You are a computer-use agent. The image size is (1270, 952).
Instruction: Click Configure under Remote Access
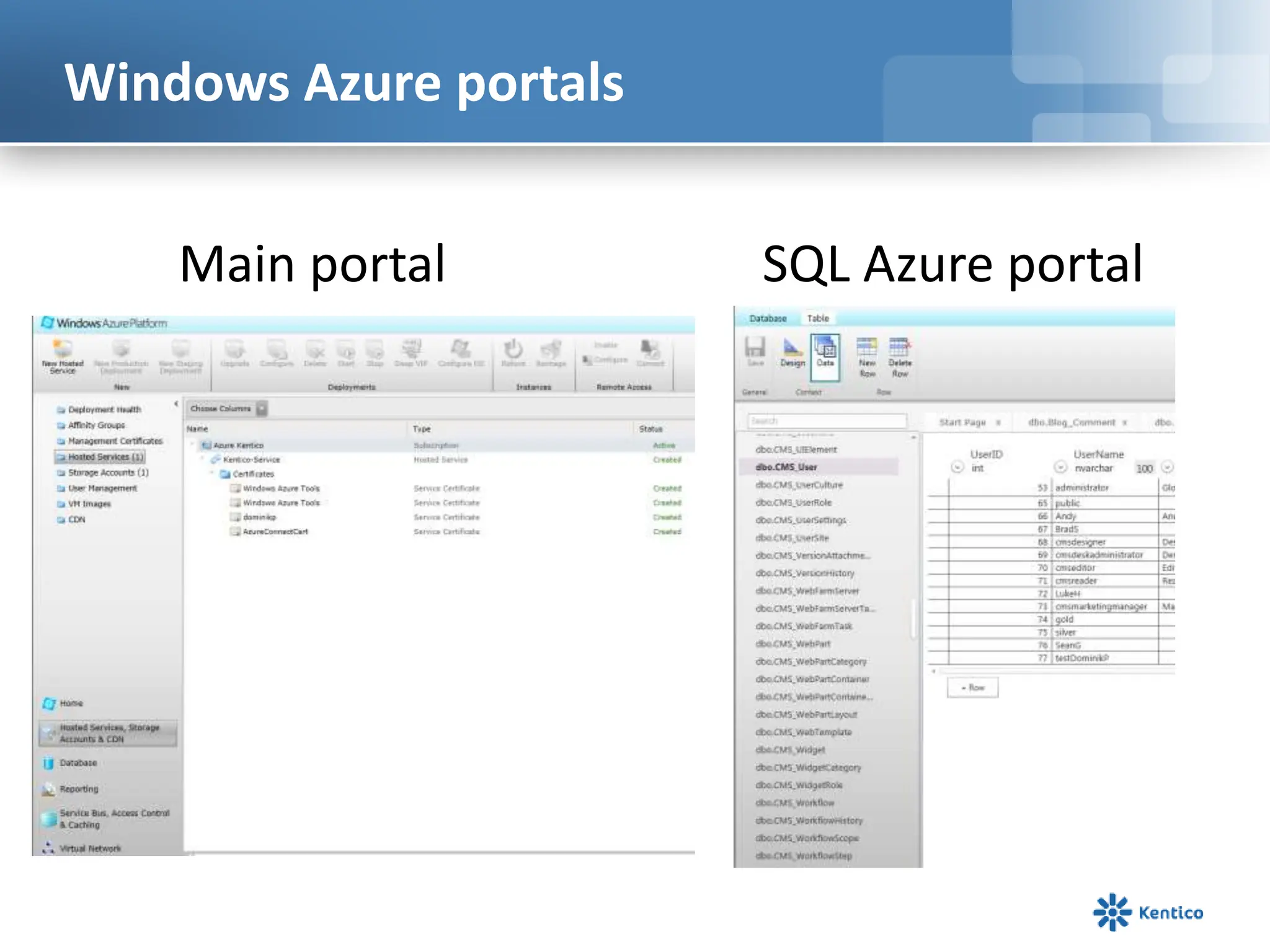click(606, 359)
